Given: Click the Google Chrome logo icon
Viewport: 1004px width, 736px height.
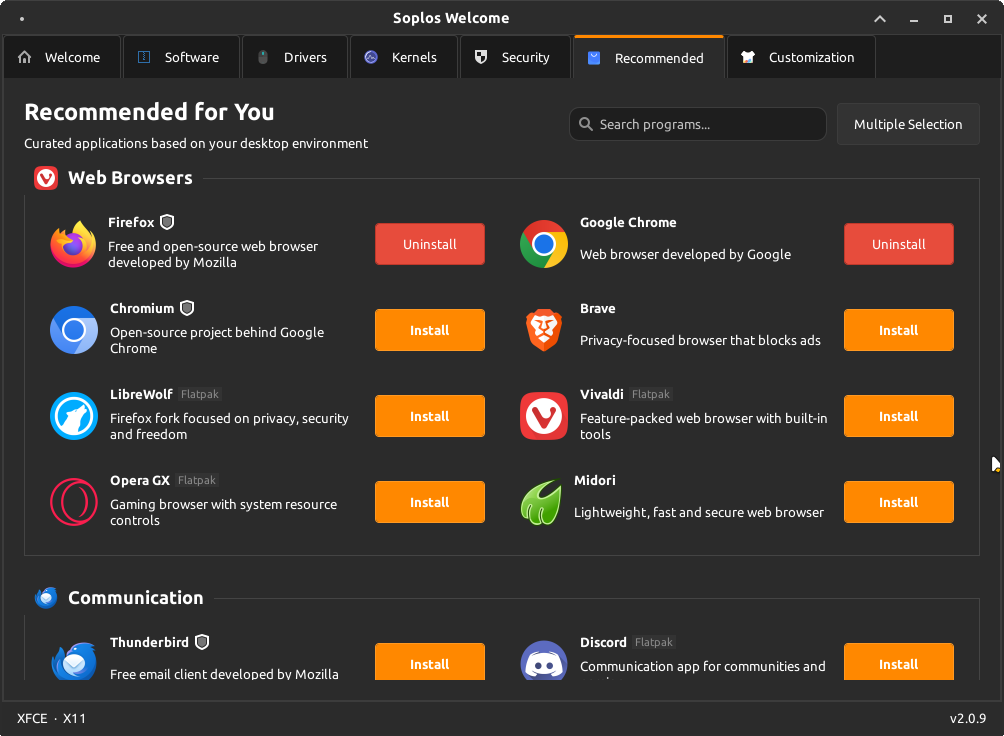Looking at the screenshot, I should tap(544, 244).
